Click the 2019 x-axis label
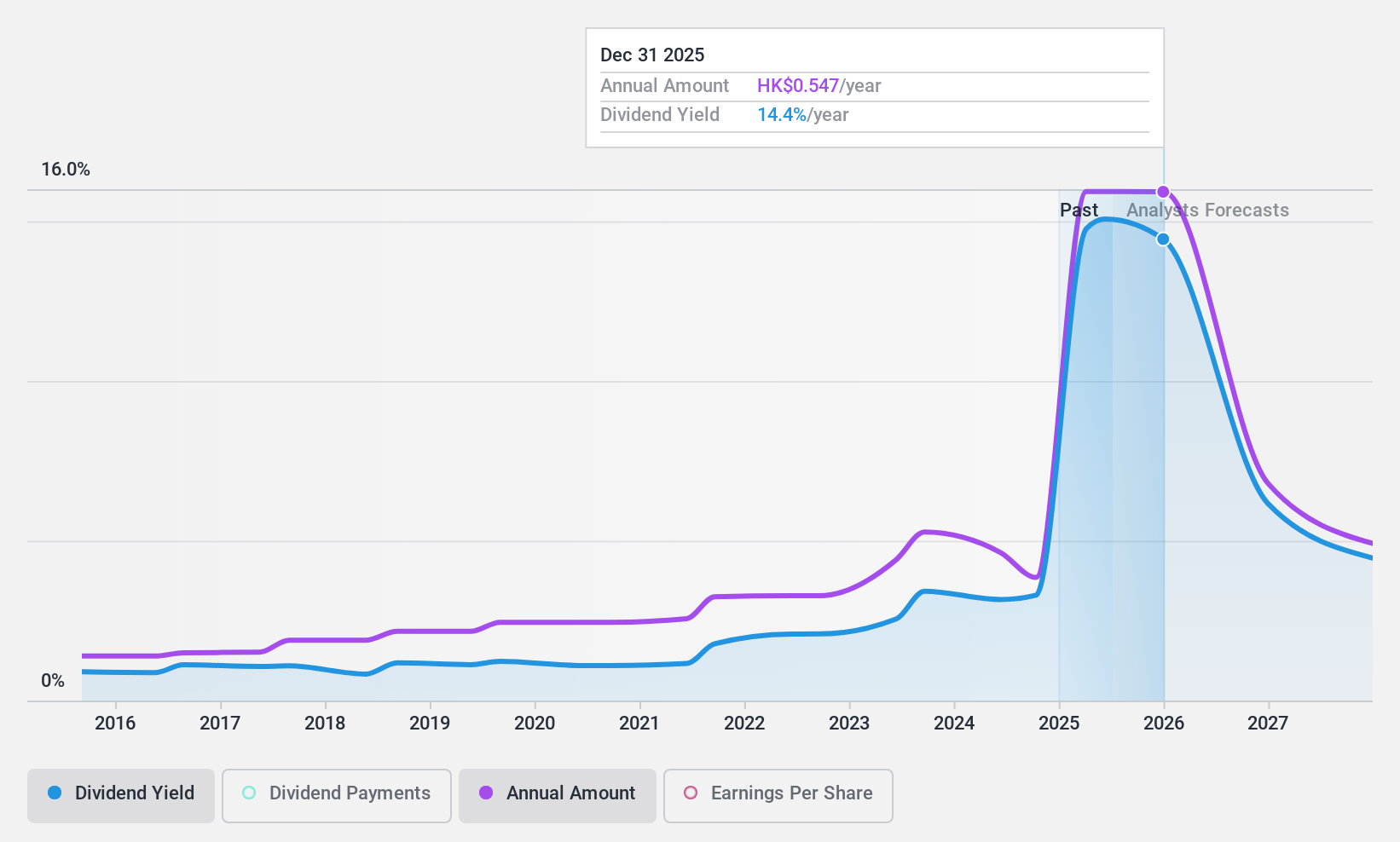This screenshot has width=1400, height=842. point(430,724)
